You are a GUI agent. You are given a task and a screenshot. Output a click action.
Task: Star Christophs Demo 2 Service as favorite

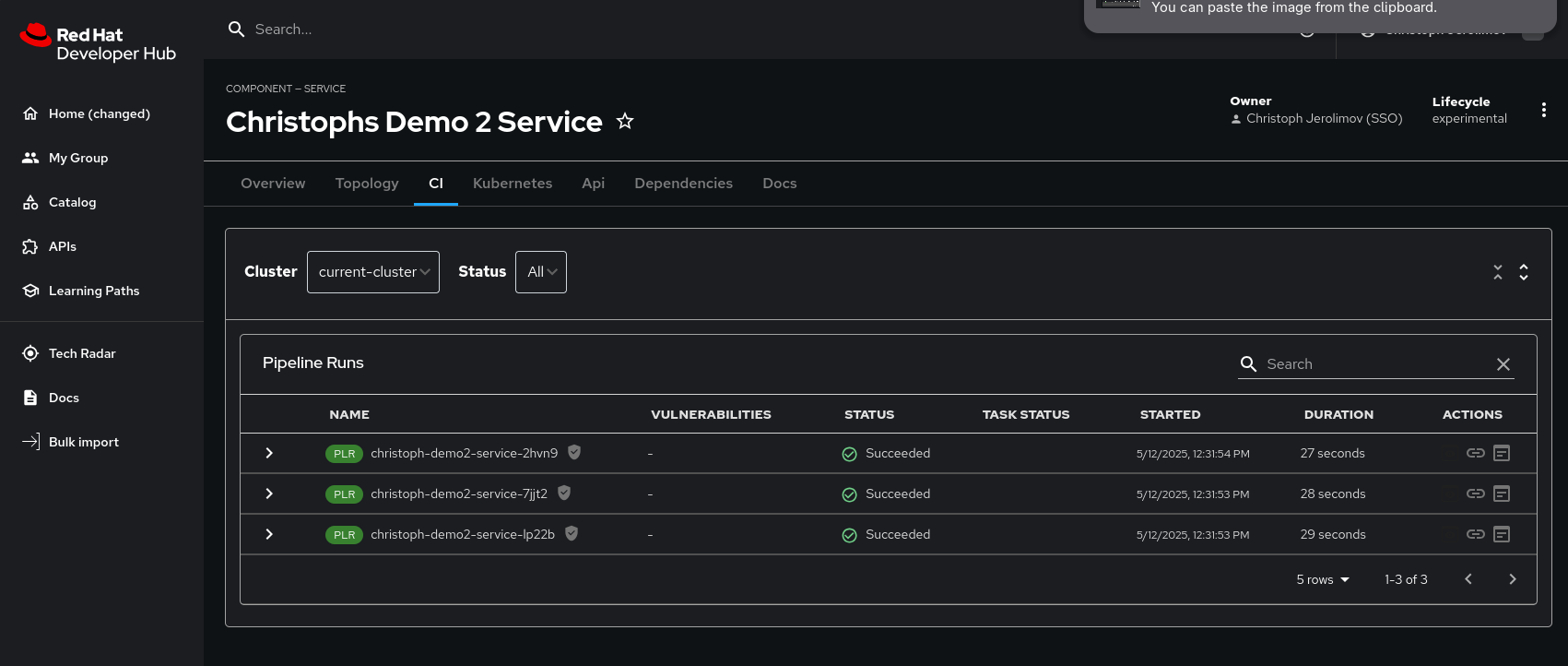(x=625, y=122)
